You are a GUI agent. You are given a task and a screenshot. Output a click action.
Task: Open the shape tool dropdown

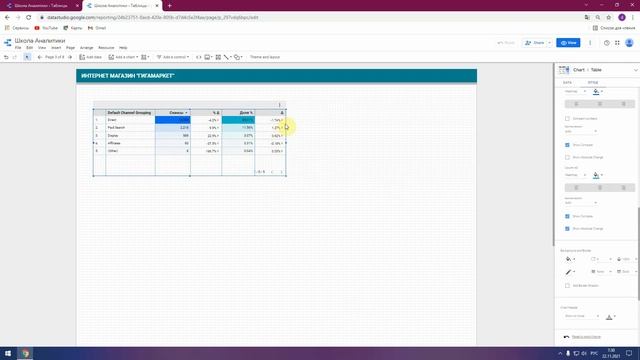pyautogui.click(x=238, y=57)
